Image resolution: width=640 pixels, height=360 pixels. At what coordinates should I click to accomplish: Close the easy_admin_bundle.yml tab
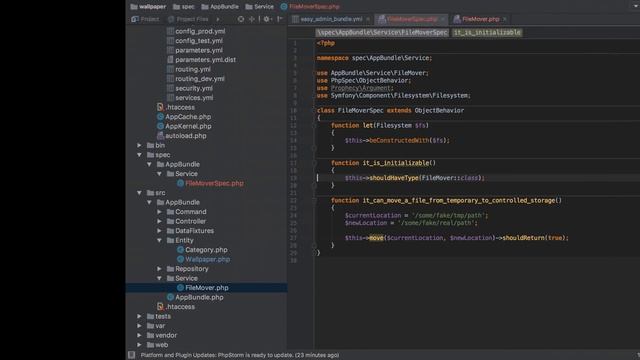[368, 19]
